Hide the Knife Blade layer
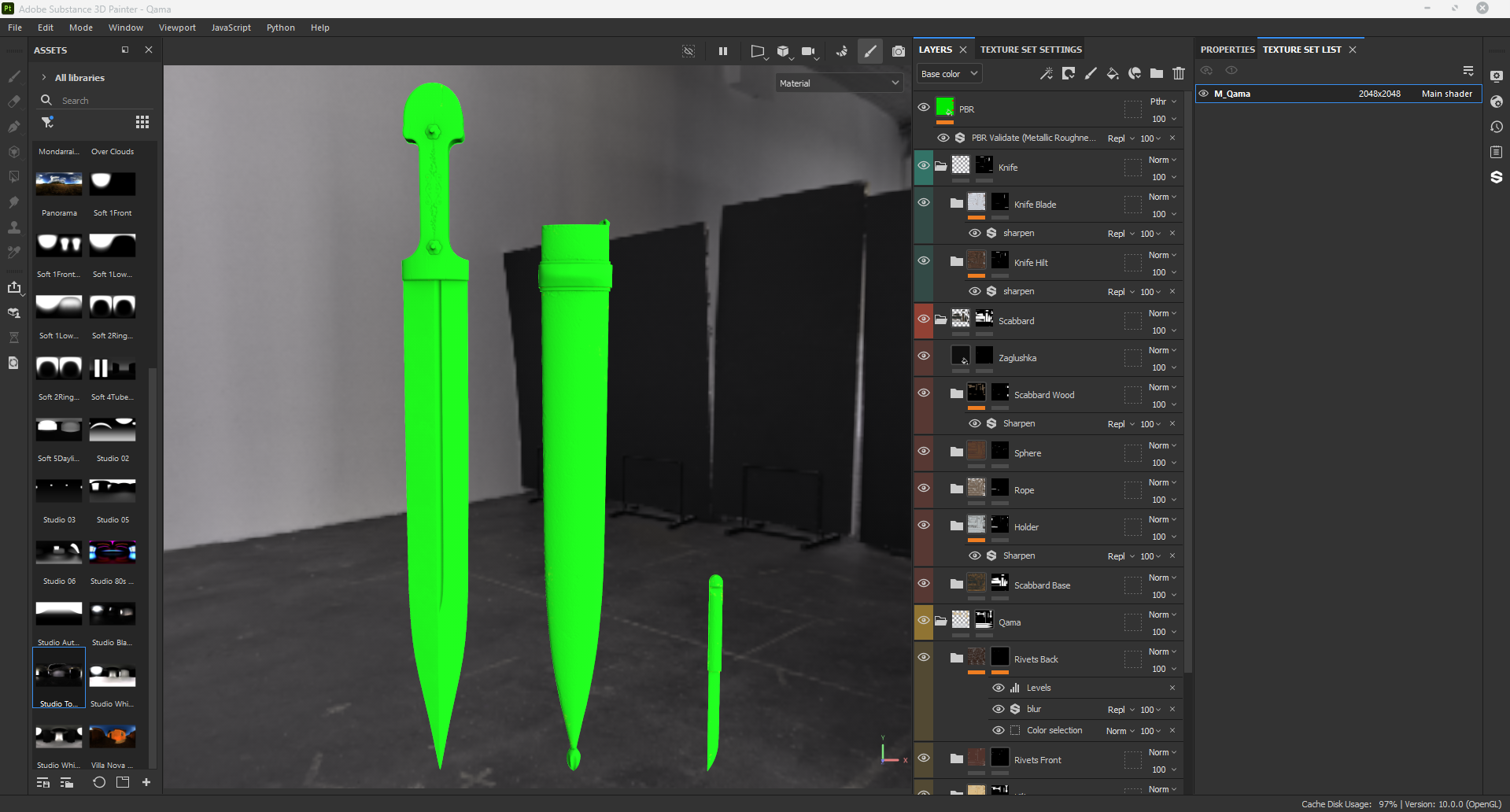The width and height of the screenshot is (1510, 812). (924, 202)
